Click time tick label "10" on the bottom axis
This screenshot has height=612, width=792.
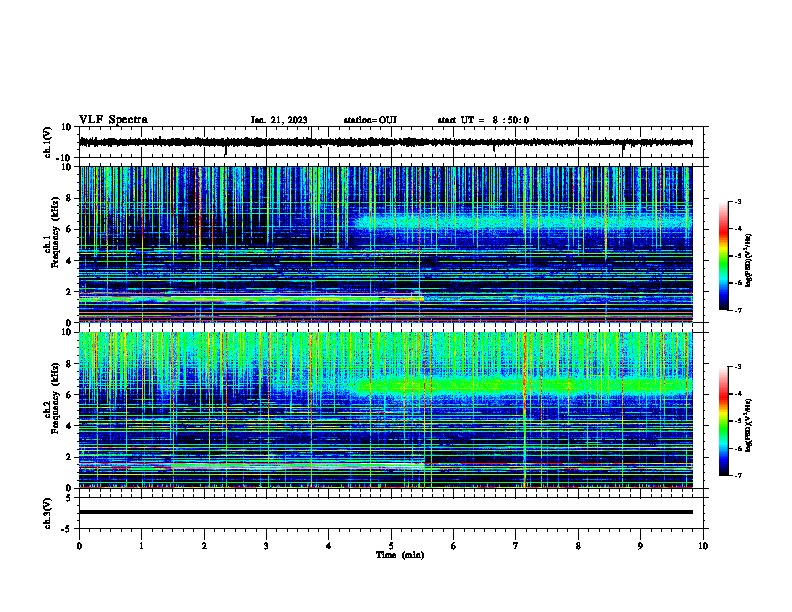pos(703,546)
